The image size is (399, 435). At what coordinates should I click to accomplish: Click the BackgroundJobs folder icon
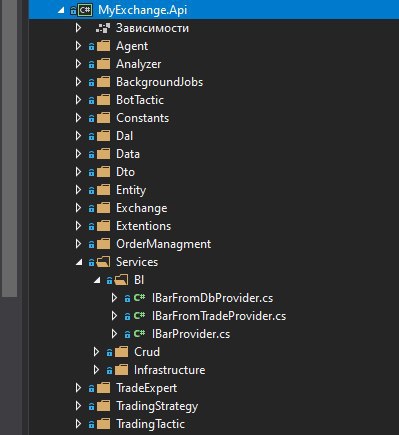pyautogui.click(x=103, y=82)
